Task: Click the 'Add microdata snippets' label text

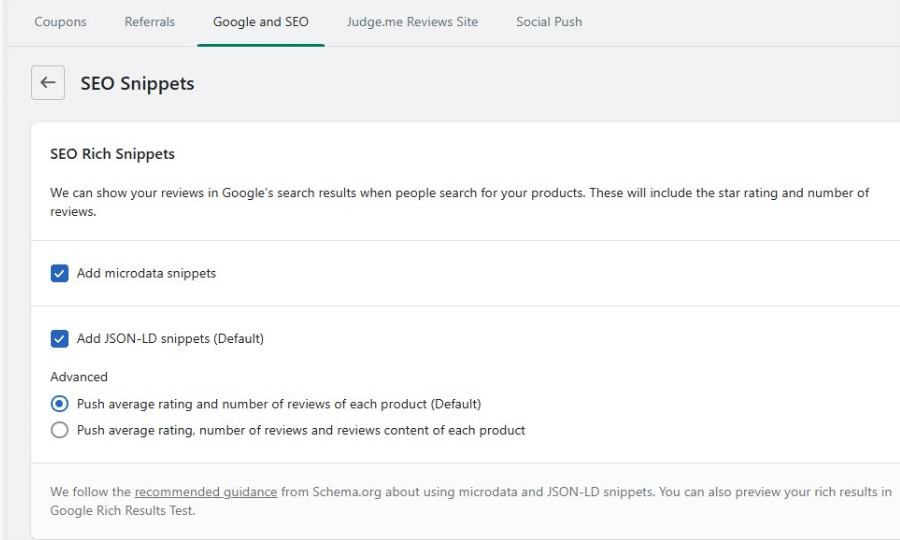Action: 146,273
